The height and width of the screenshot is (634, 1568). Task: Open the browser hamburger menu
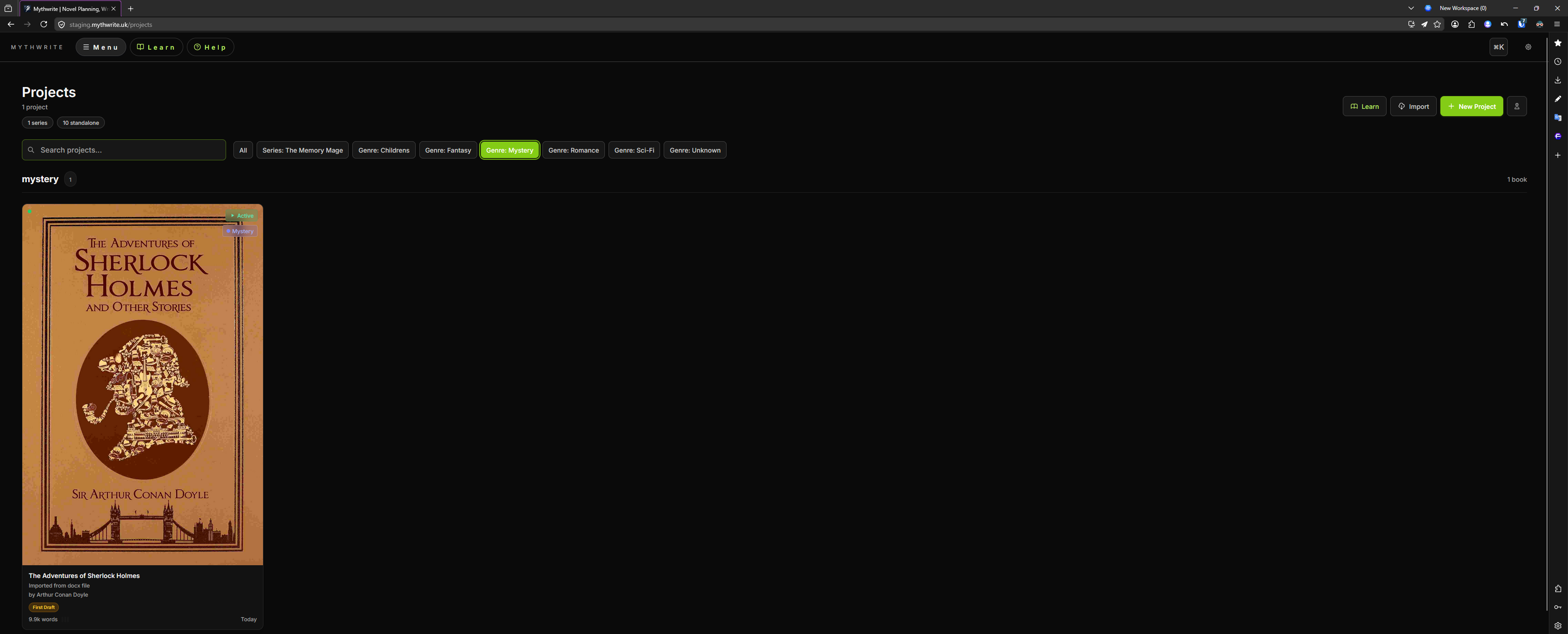click(x=1557, y=24)
